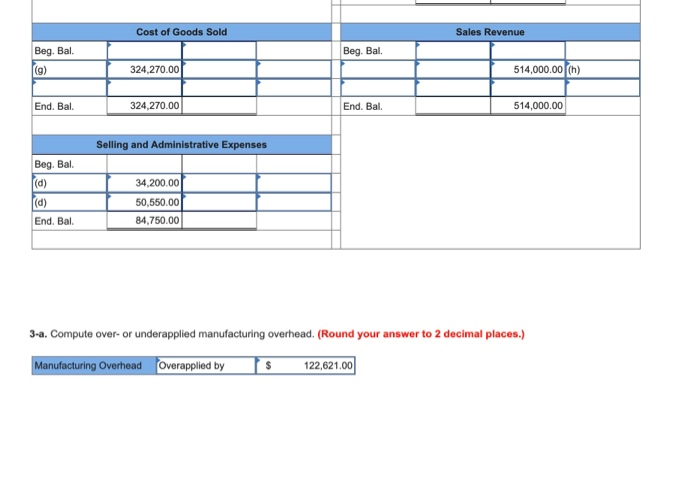Click the Cost of Goods Sold header
This screenshot has width=700, height=490.
(182, 32)
